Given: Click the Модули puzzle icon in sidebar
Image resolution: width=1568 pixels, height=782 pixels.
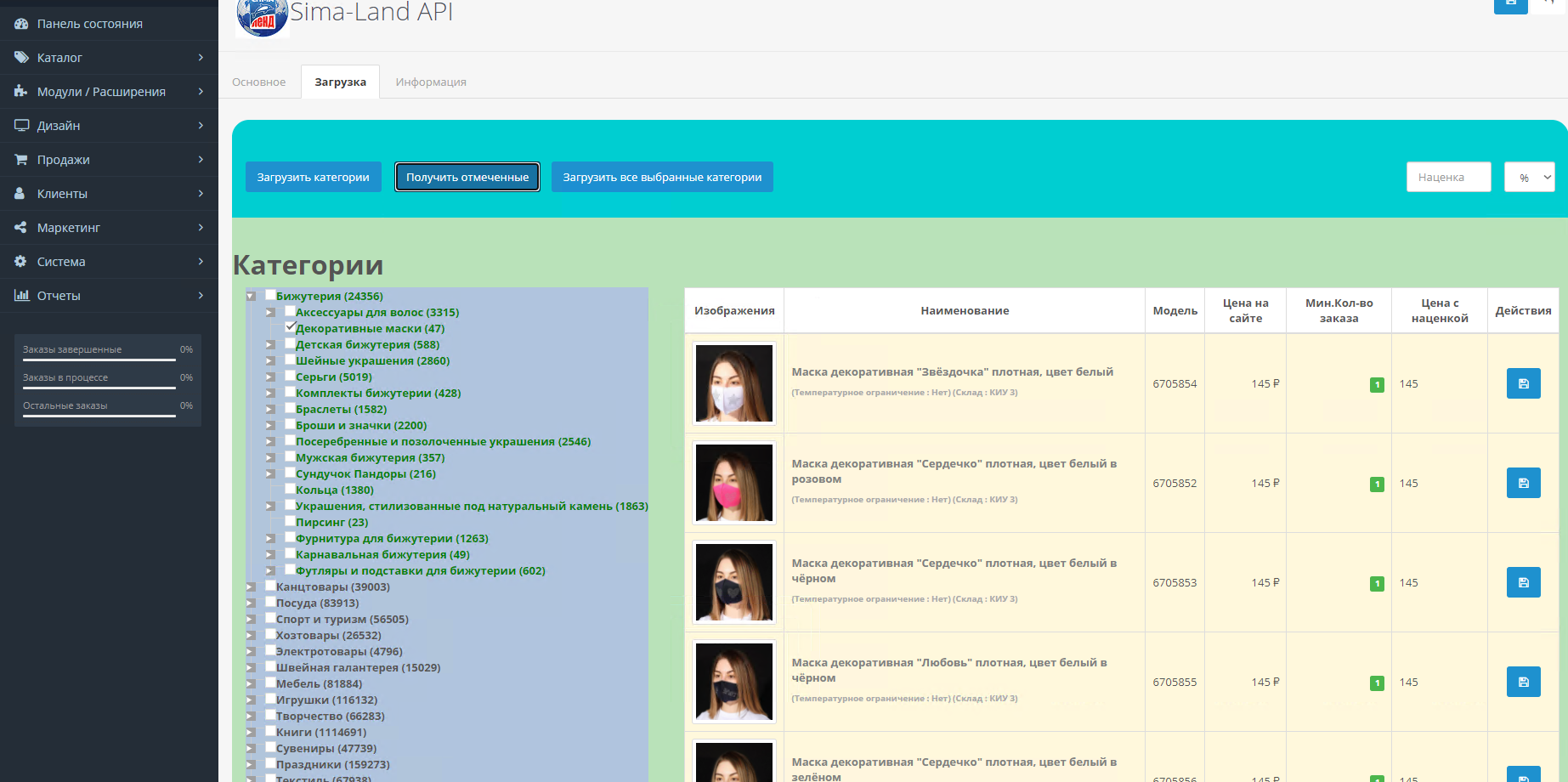Looking at the screenshot, I should 21,92.
